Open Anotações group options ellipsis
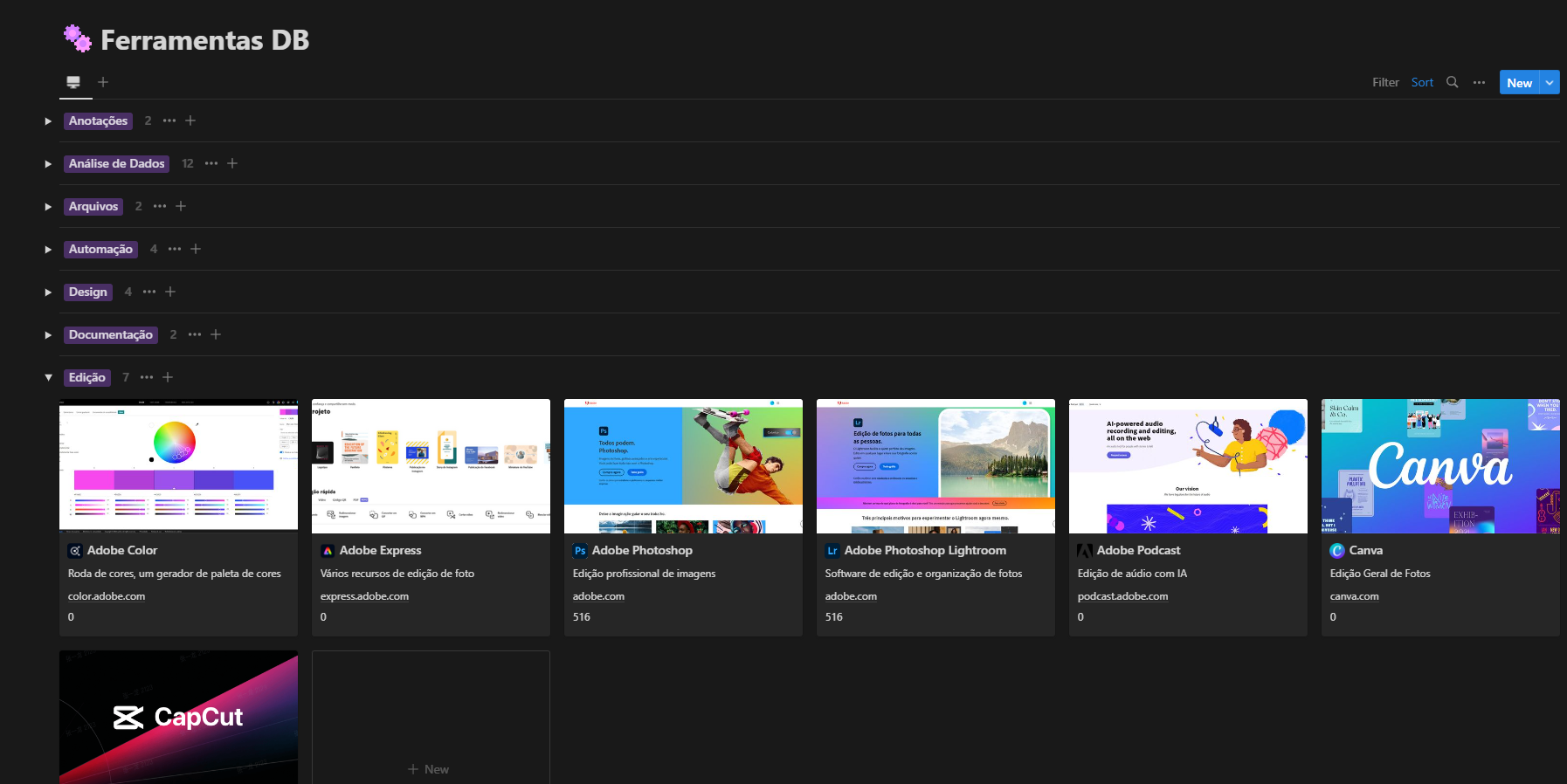This screenshot has height=784, width=1567. pyautogui.click(x=169, y=120)
